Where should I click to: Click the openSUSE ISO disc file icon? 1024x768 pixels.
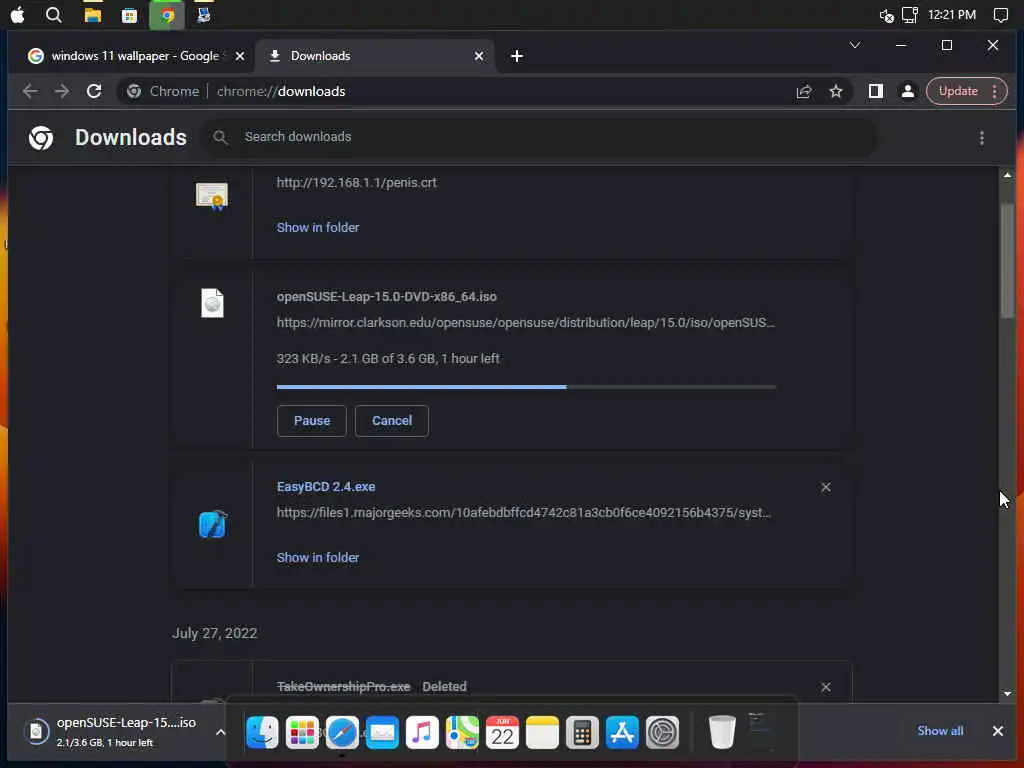(x=212, y=303)
